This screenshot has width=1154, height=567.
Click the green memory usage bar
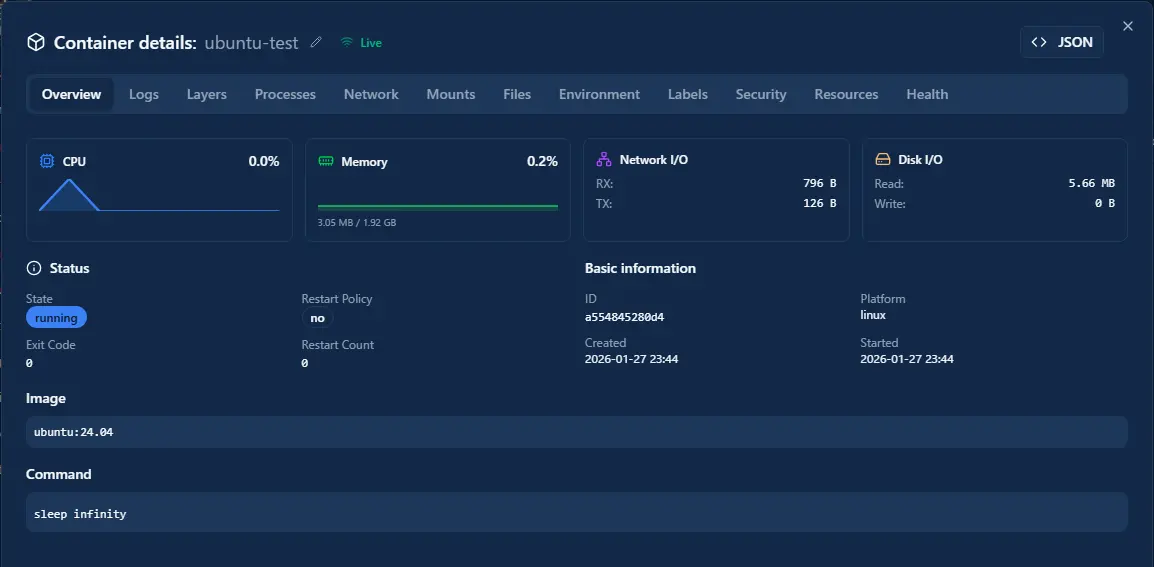click(x=437, y=207)
